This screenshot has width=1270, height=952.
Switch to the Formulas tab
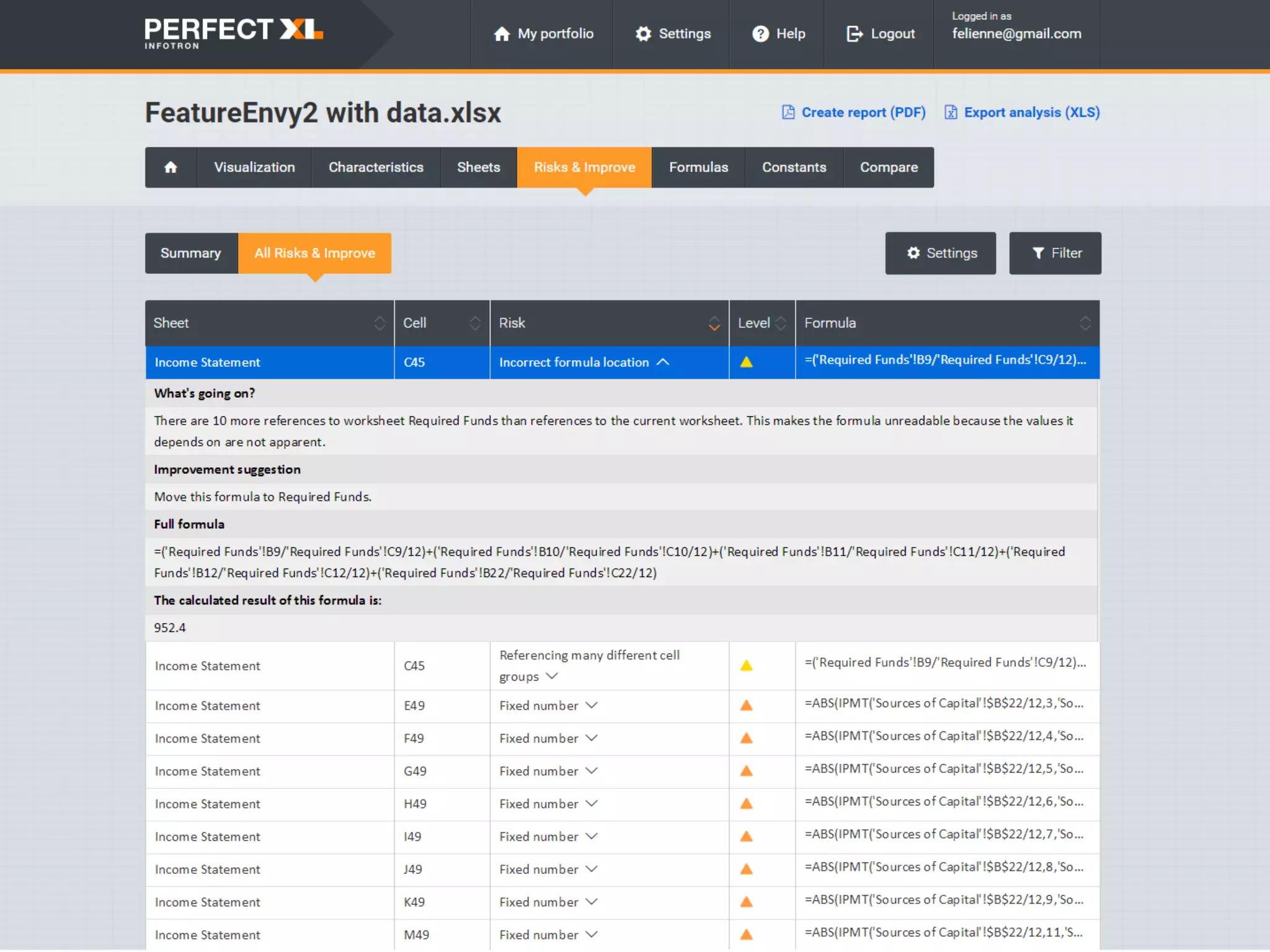[698, 167]
